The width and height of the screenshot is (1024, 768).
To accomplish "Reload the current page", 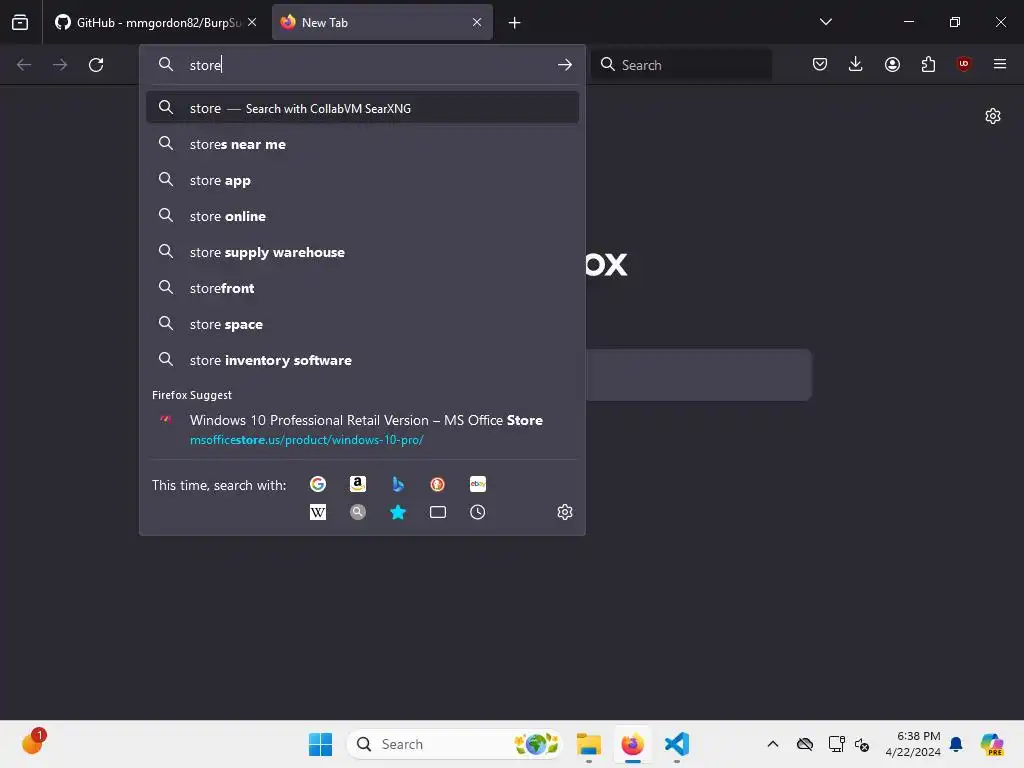I will coord(96,65).
